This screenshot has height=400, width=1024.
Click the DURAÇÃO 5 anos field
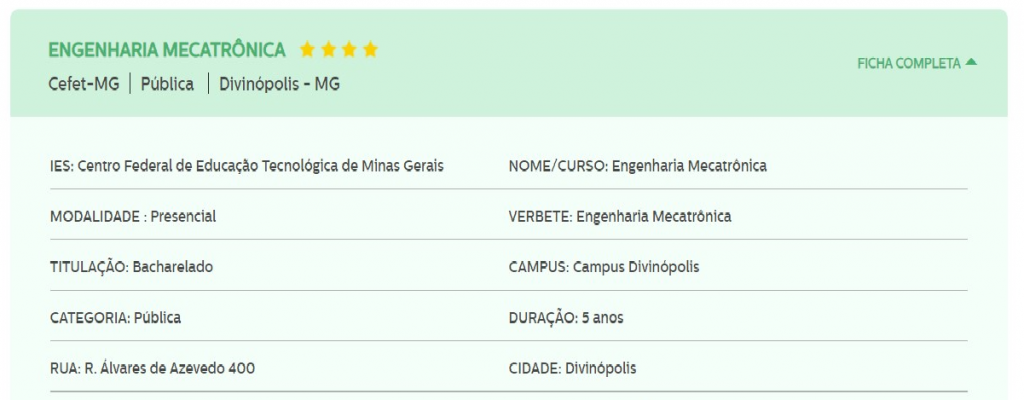tap(566, 318)
